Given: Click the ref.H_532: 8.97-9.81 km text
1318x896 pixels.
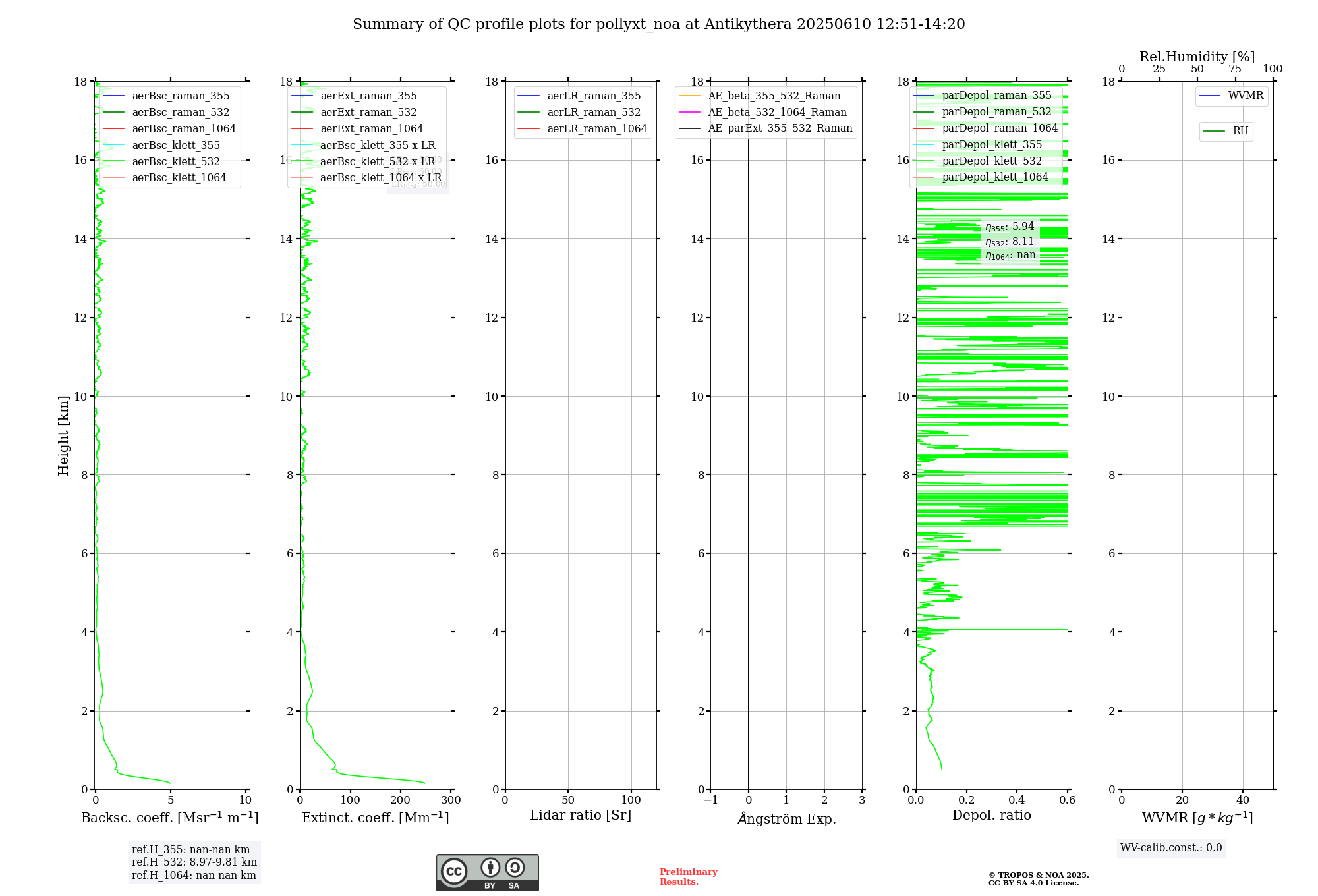Looking at the screenshot, I should tap(194, 862).
